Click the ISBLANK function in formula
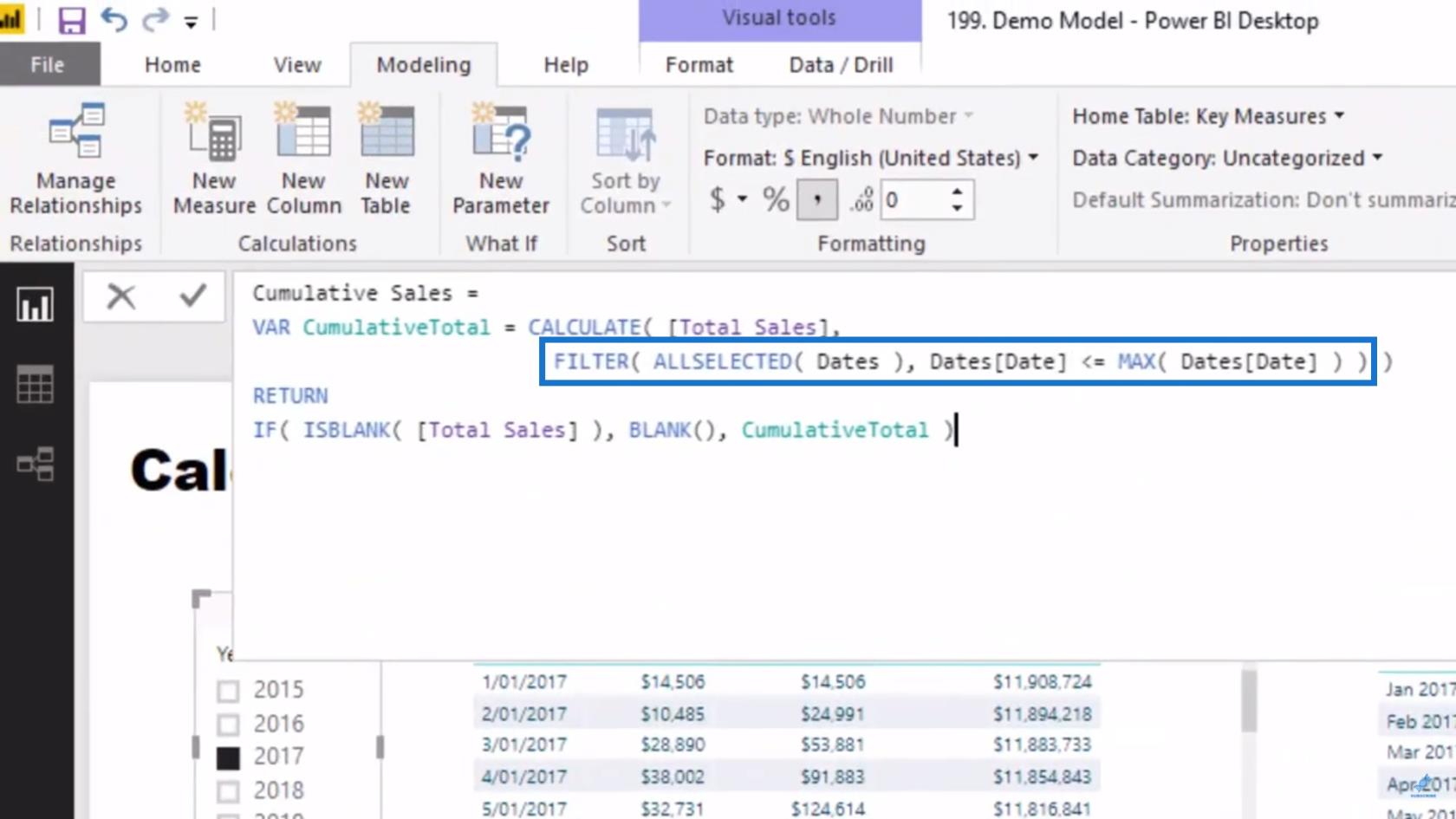The width and height of the screenshot is (1456, 819). pos(347,431)
